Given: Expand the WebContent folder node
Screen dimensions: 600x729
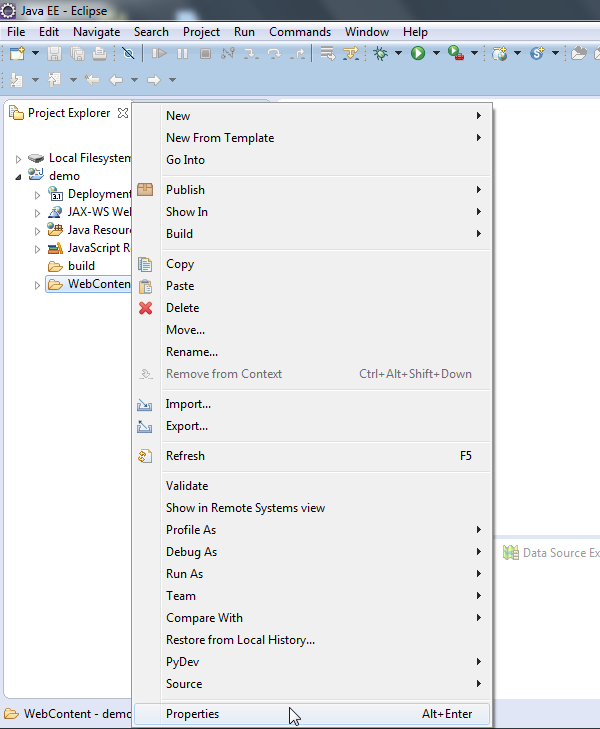Looking at the screenshot, I should (37, 285).
